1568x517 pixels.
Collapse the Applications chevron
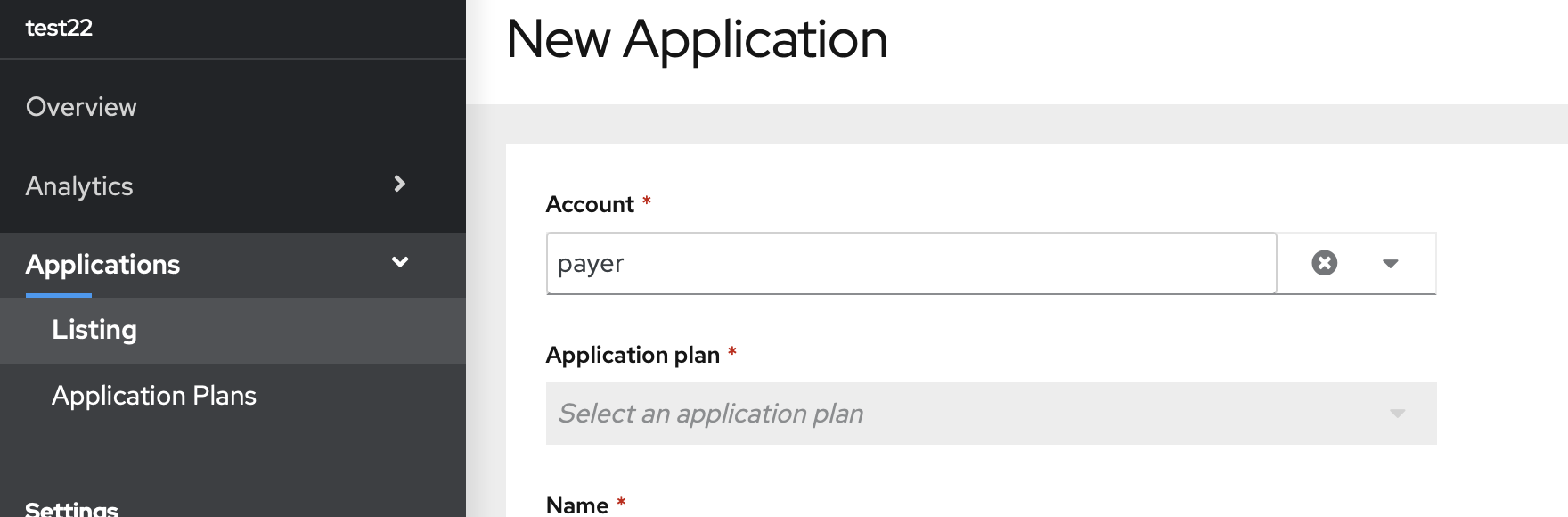pyautogui.click(x=400, y=262)
